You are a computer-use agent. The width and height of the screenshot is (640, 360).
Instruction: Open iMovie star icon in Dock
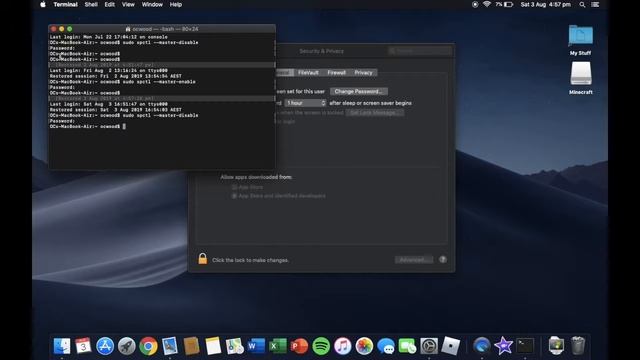click(503, 346)
